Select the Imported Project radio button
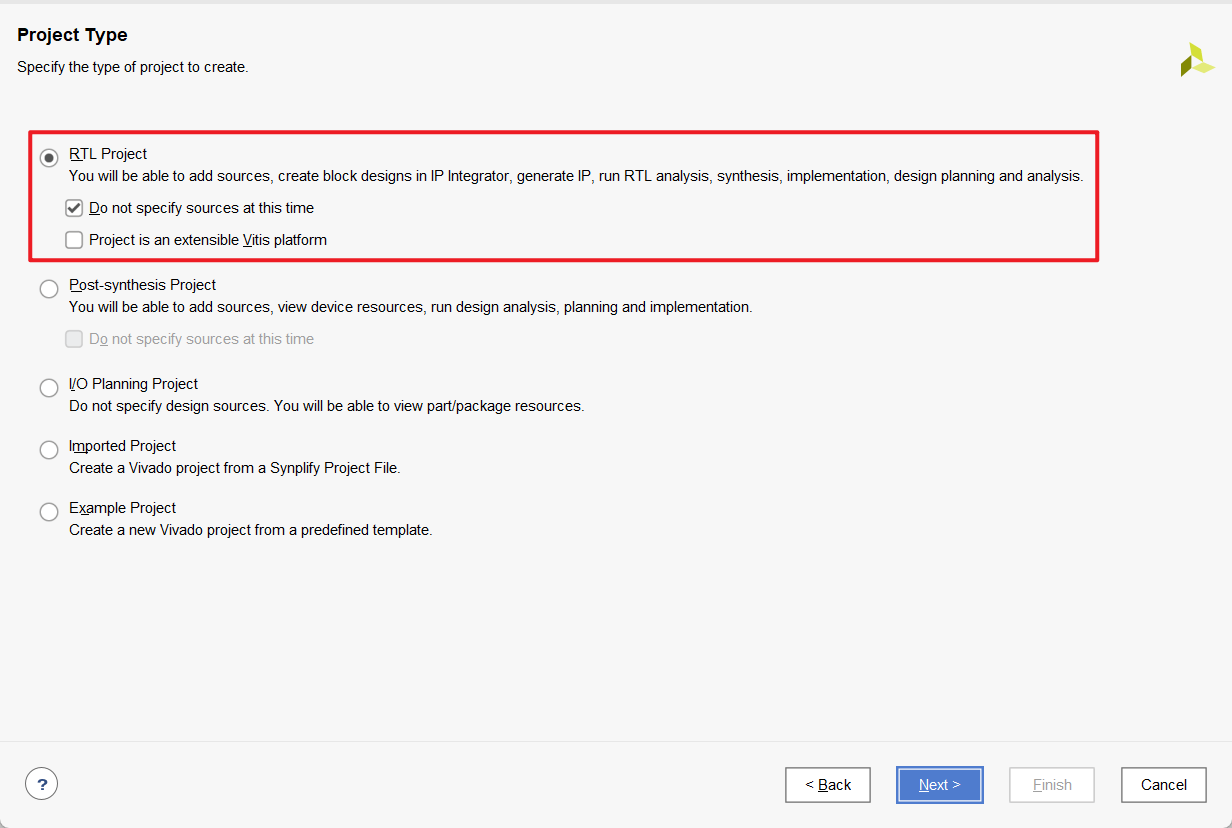The height and width of the screenshot is (828, 1232). coord(49,450)
